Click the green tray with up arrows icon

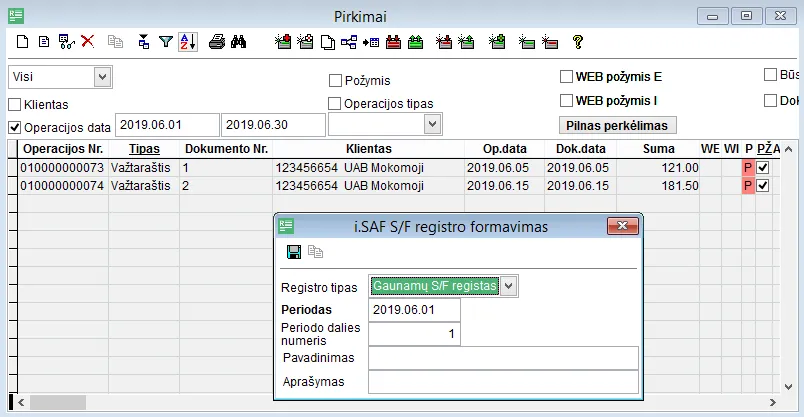[415, 42]
